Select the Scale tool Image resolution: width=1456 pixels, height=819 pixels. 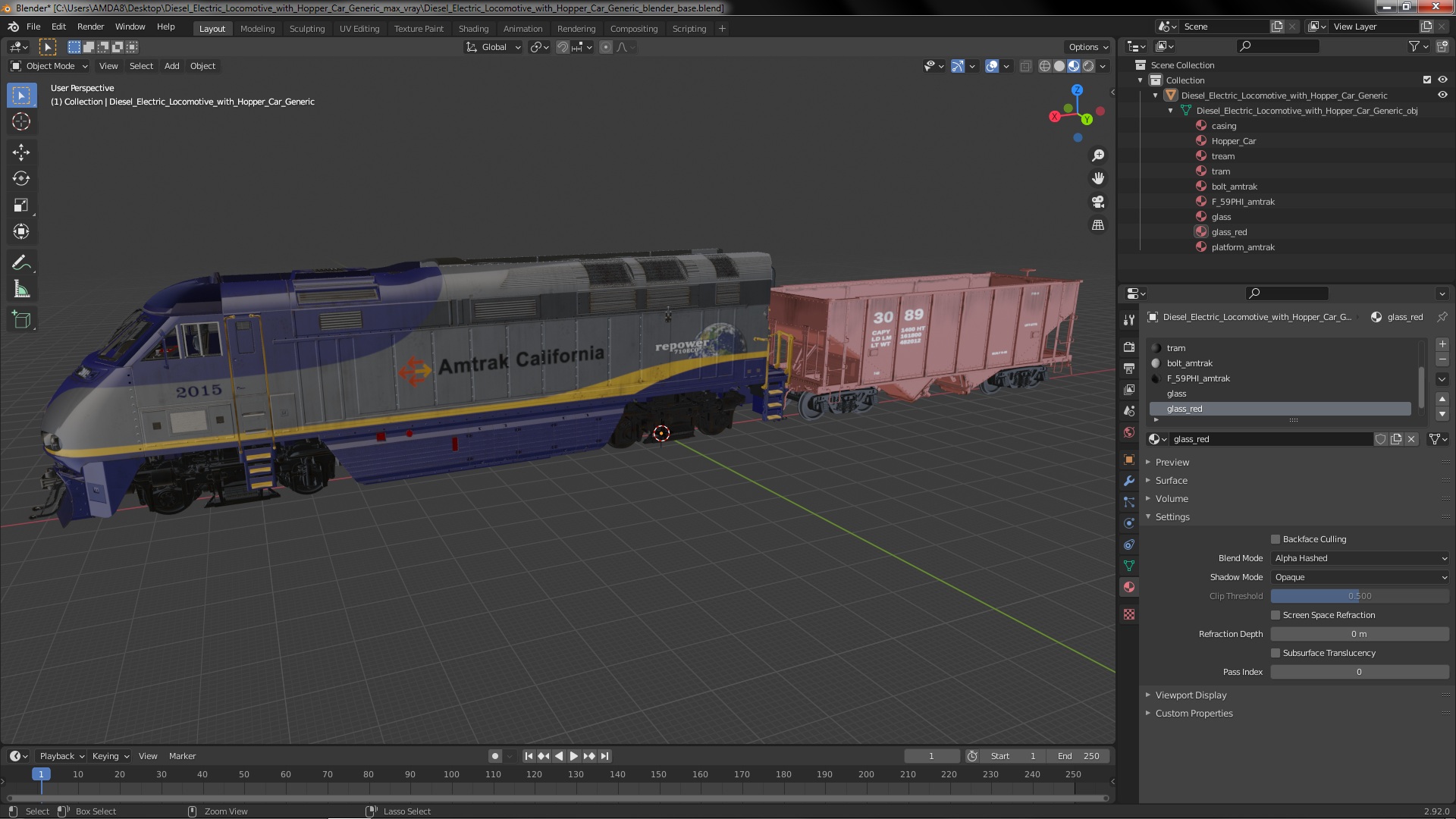coord(21,205)
